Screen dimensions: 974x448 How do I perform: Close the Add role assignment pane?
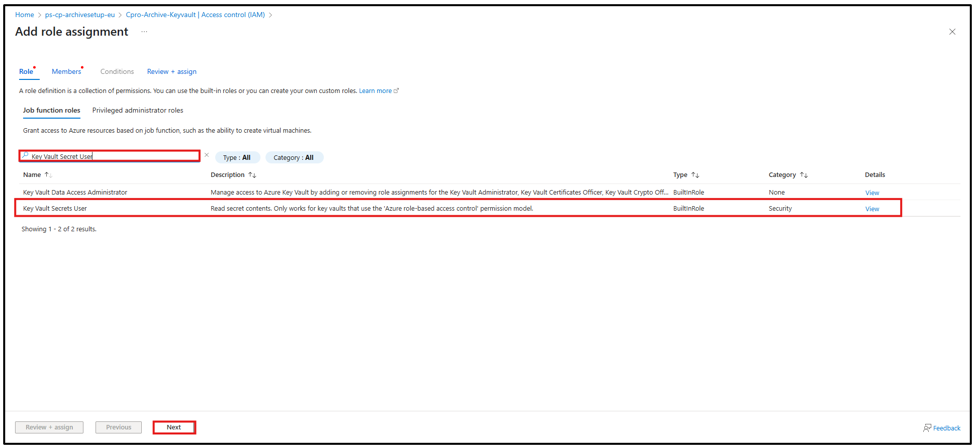[952, 32]
